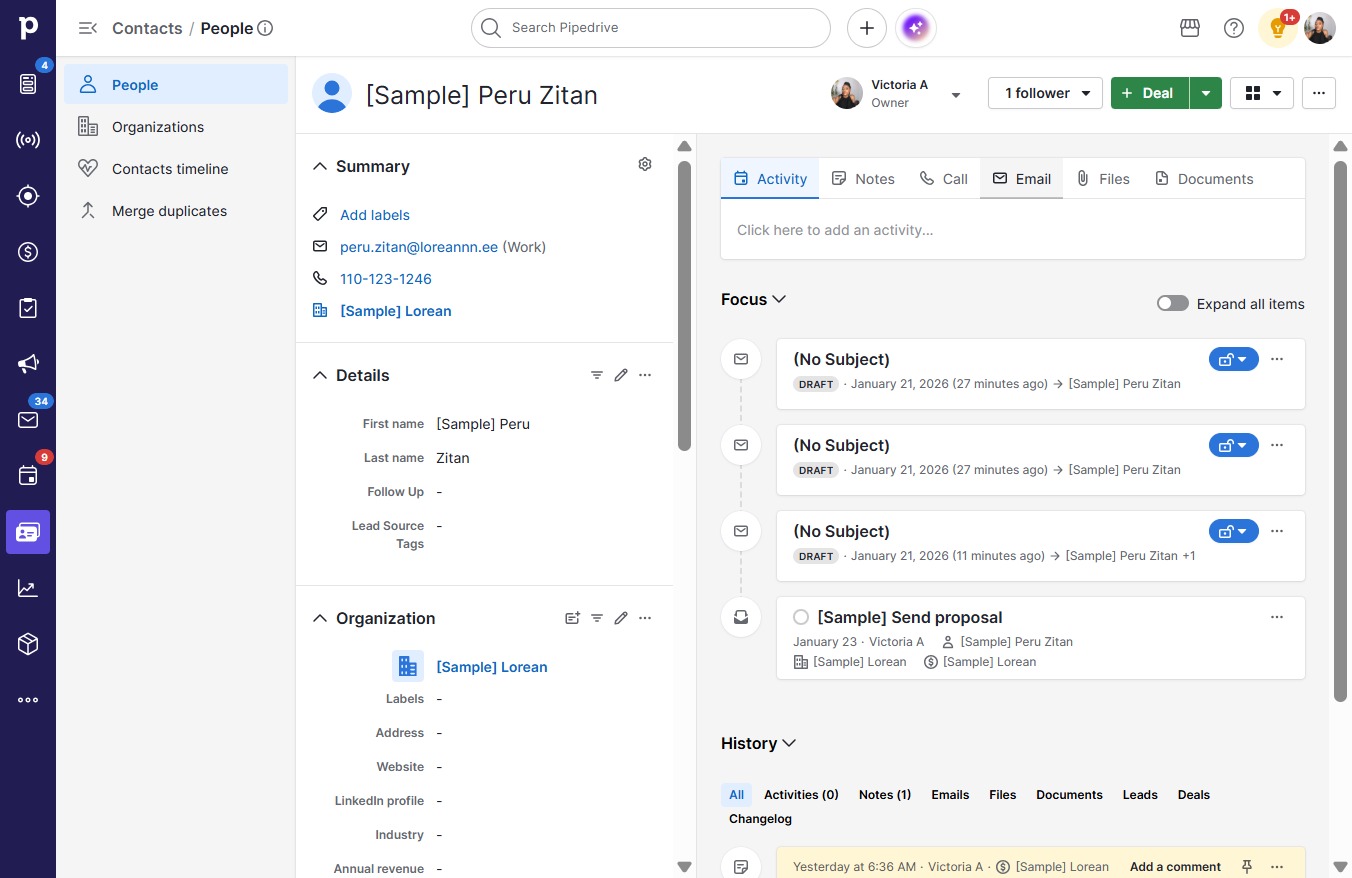The image size is (1352, 878).
Task: Open [Sample] Lorean link in Summary
Action: tap(396, 311)
